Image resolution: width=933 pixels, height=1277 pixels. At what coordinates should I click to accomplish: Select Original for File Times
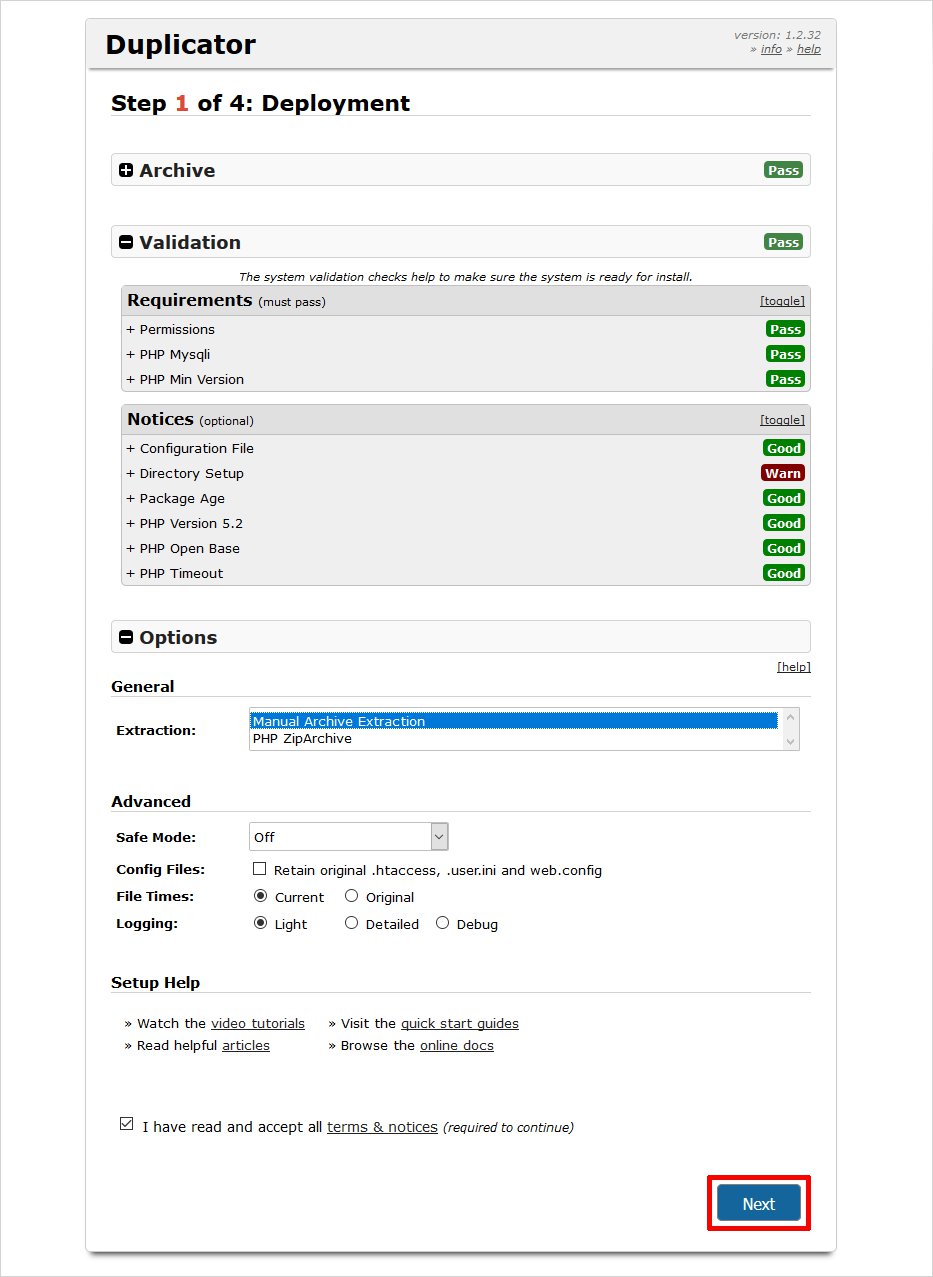click(351, 897)
